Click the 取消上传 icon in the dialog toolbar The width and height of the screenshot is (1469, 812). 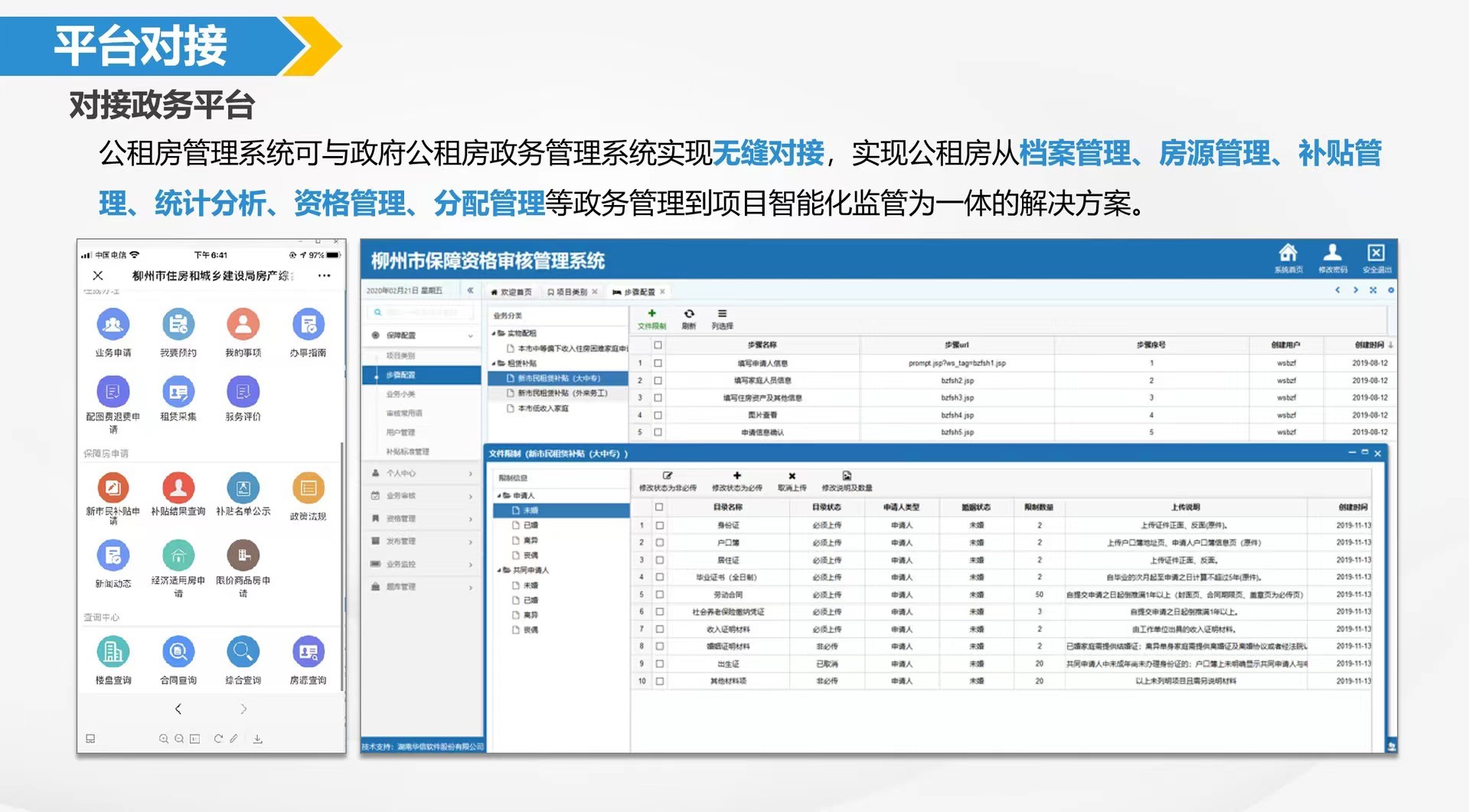point(792,478)
